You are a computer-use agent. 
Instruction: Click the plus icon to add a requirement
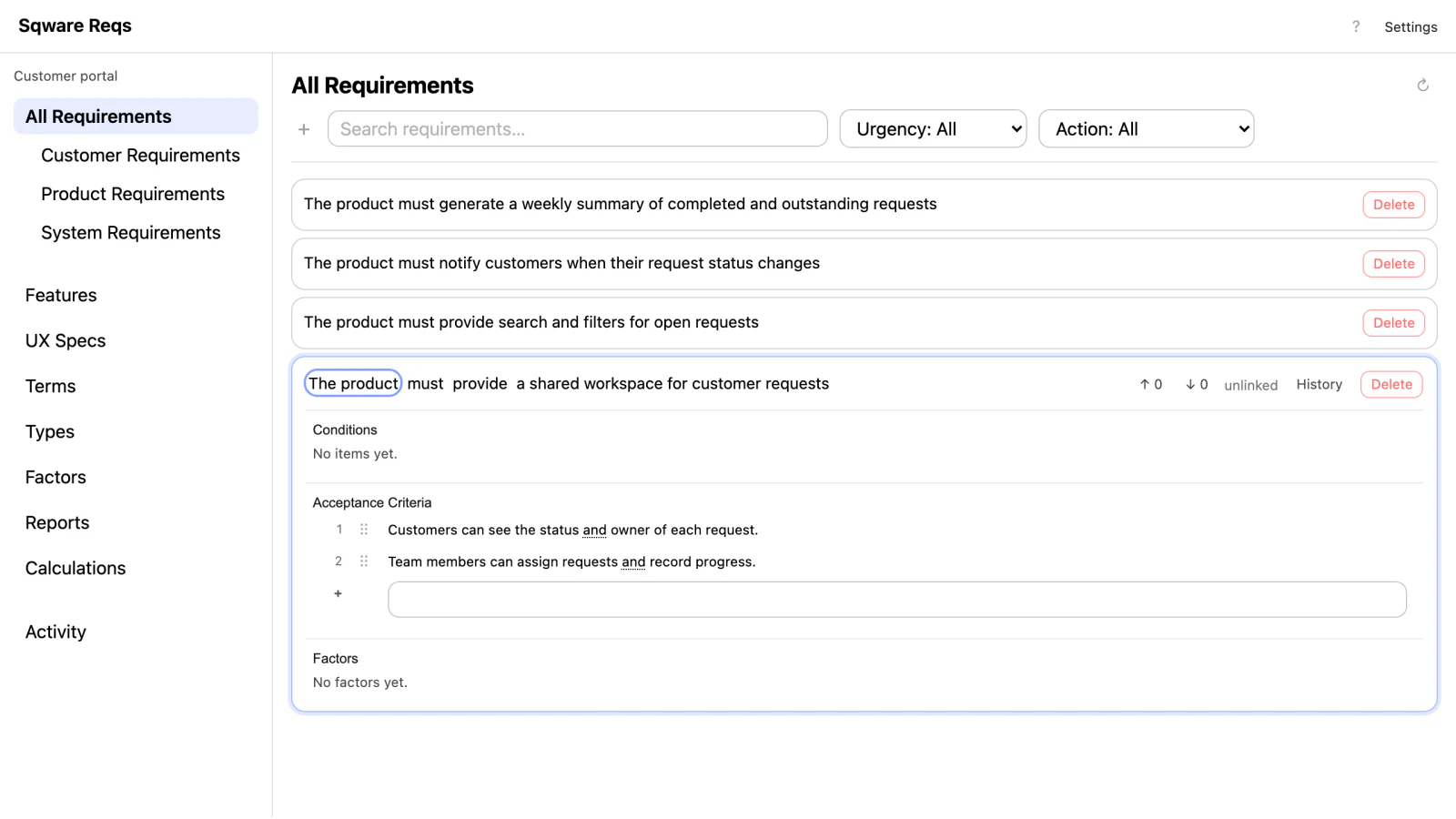click(304, 129)
